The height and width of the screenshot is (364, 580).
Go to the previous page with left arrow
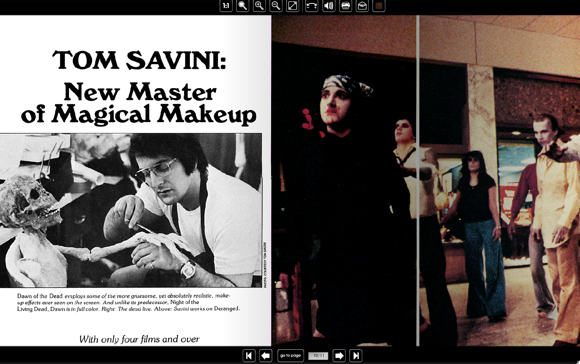coord(266,355)
